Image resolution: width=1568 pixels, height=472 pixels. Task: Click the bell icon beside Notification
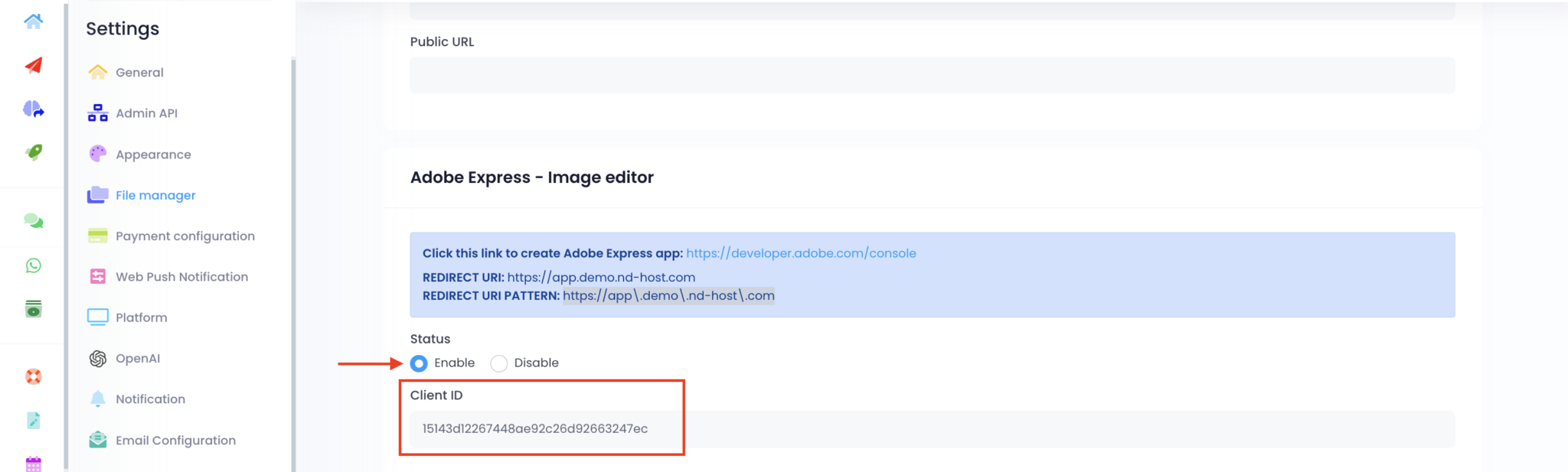[97, 399]
